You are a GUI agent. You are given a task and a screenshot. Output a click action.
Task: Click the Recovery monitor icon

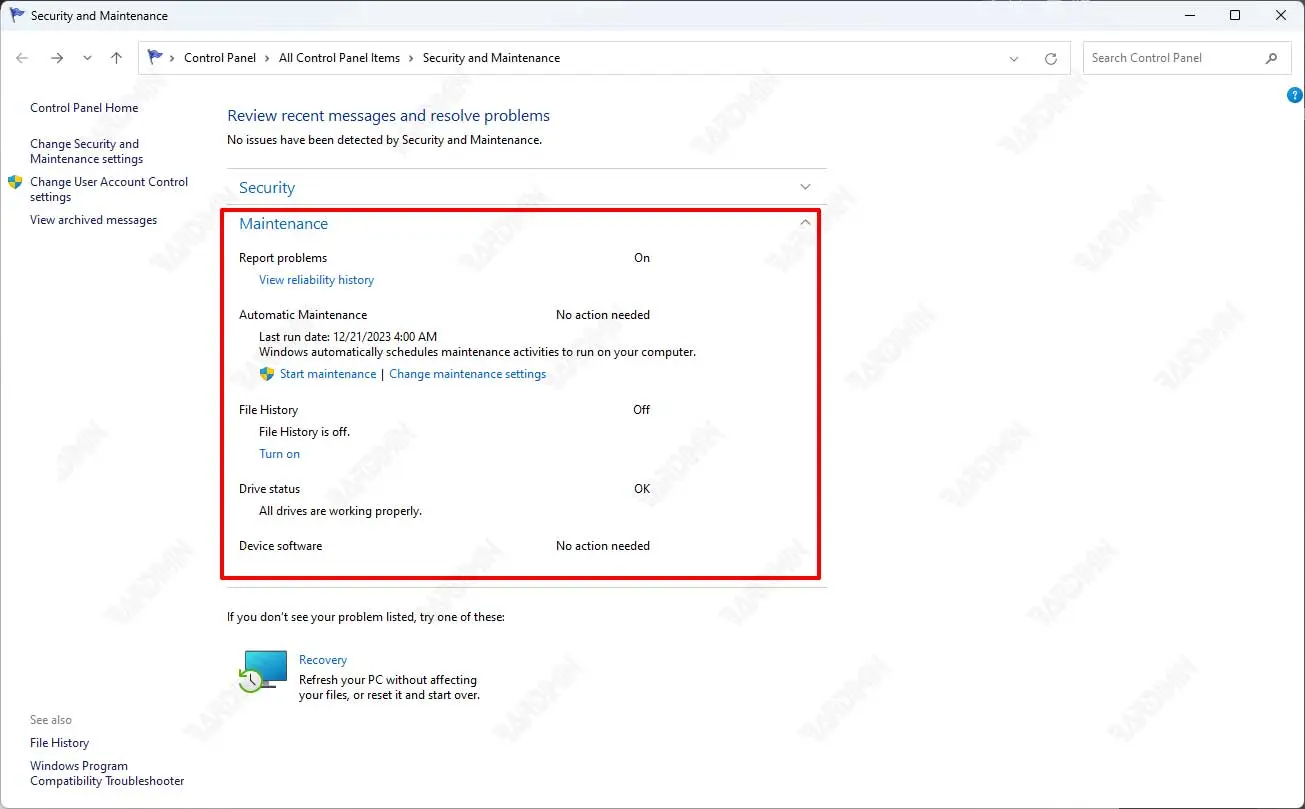[263, 670]
